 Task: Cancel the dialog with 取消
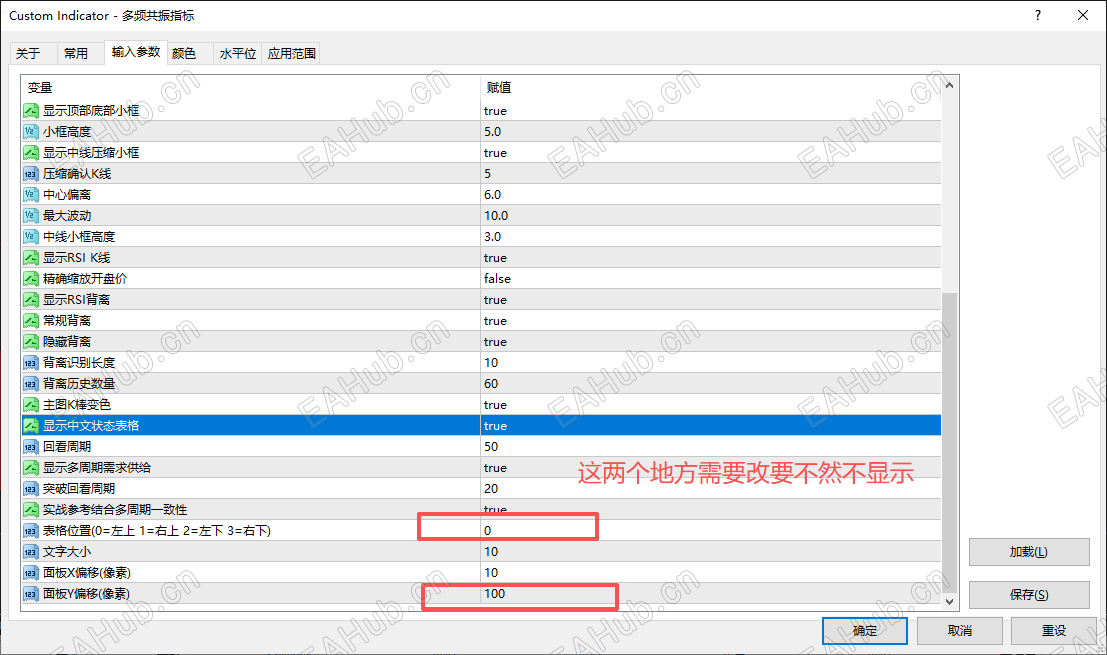(959, 631)
